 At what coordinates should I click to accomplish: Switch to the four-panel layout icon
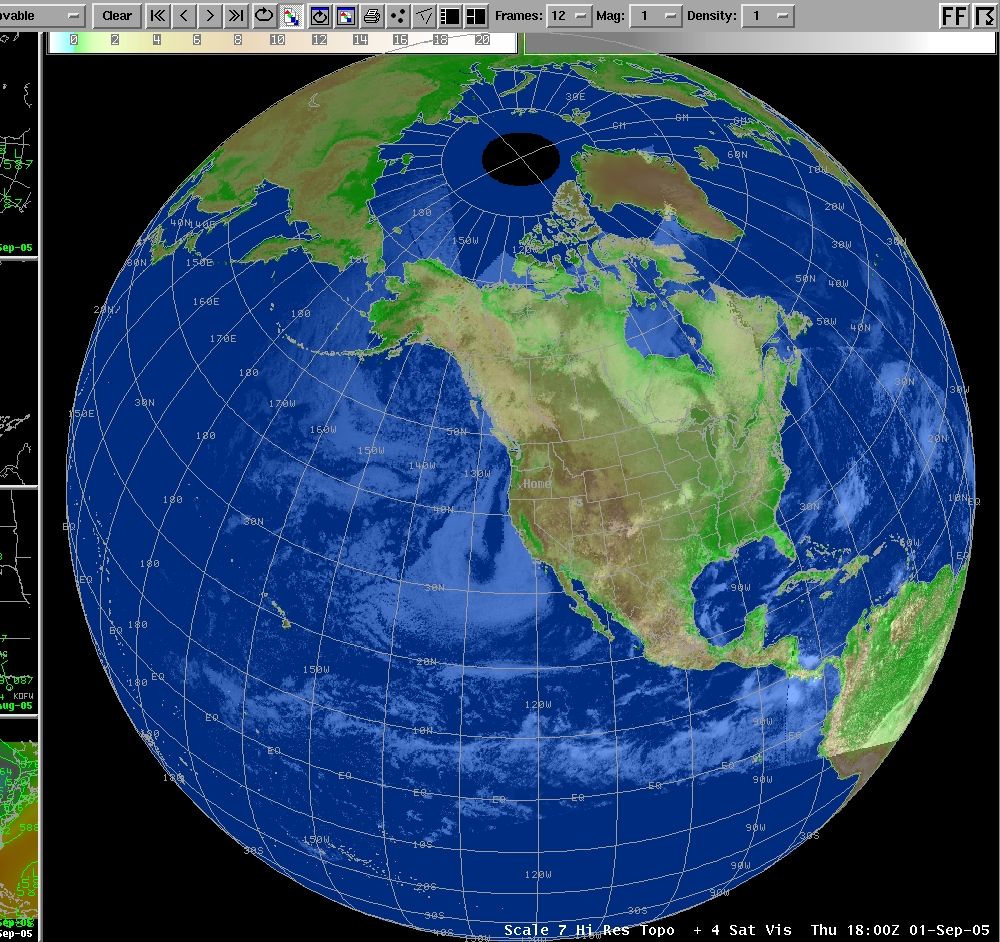point(476,16)
